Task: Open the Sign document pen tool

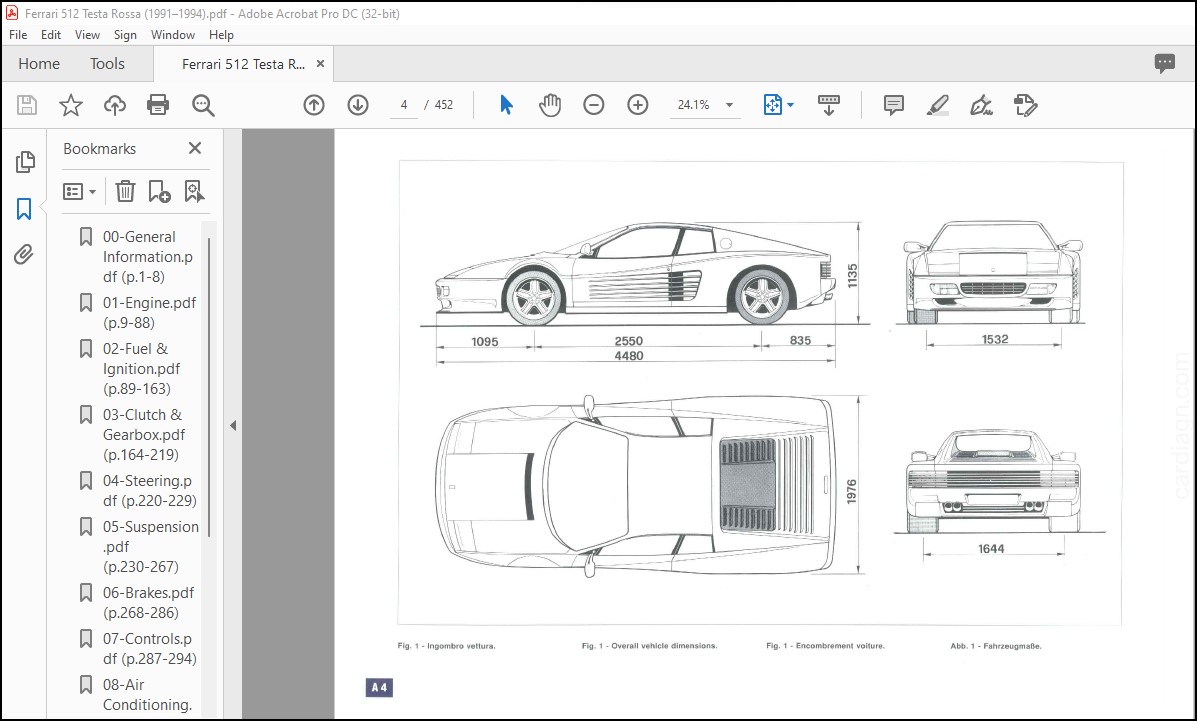Action: [981, 105]
